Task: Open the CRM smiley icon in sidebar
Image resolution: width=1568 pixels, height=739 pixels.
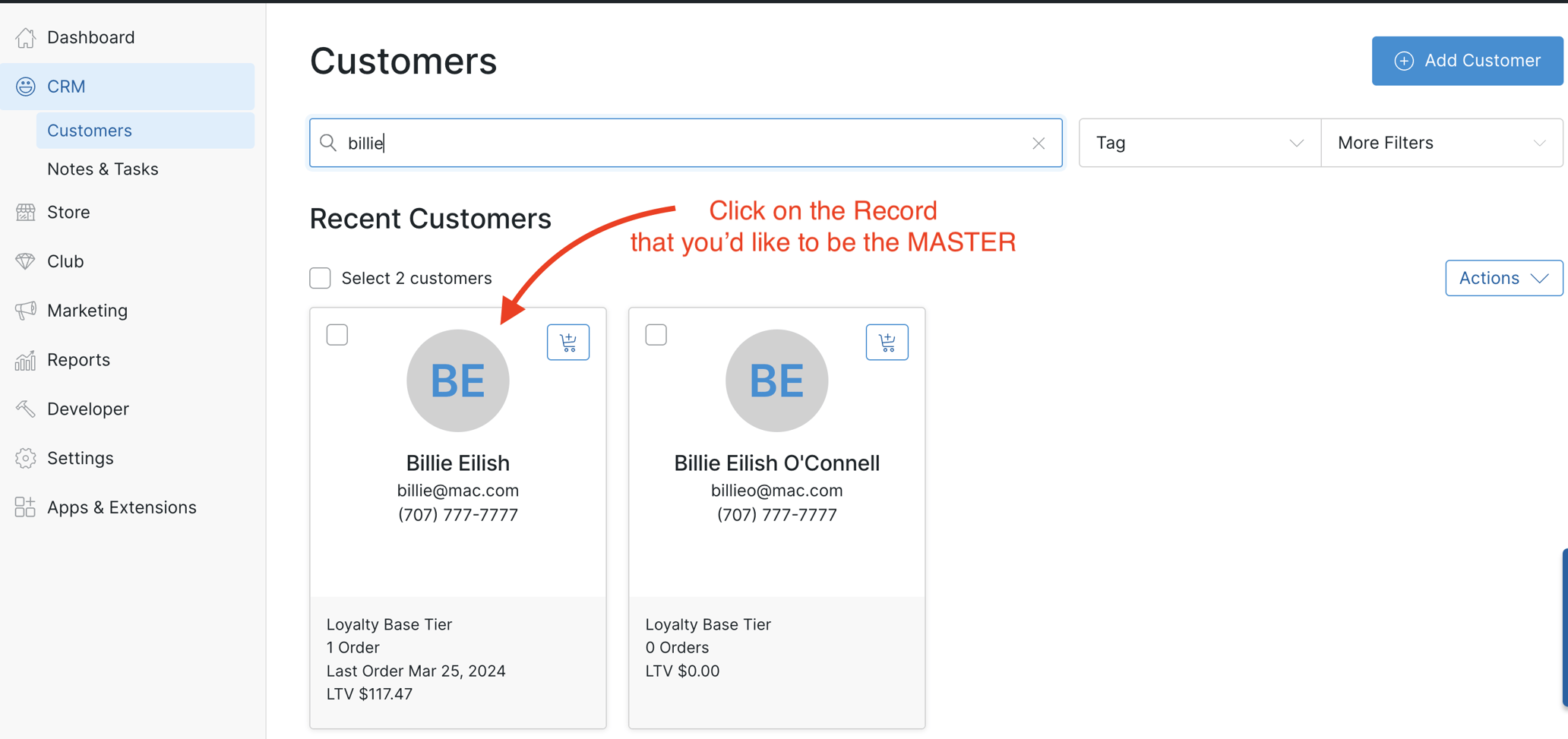Action: (25, 87)
